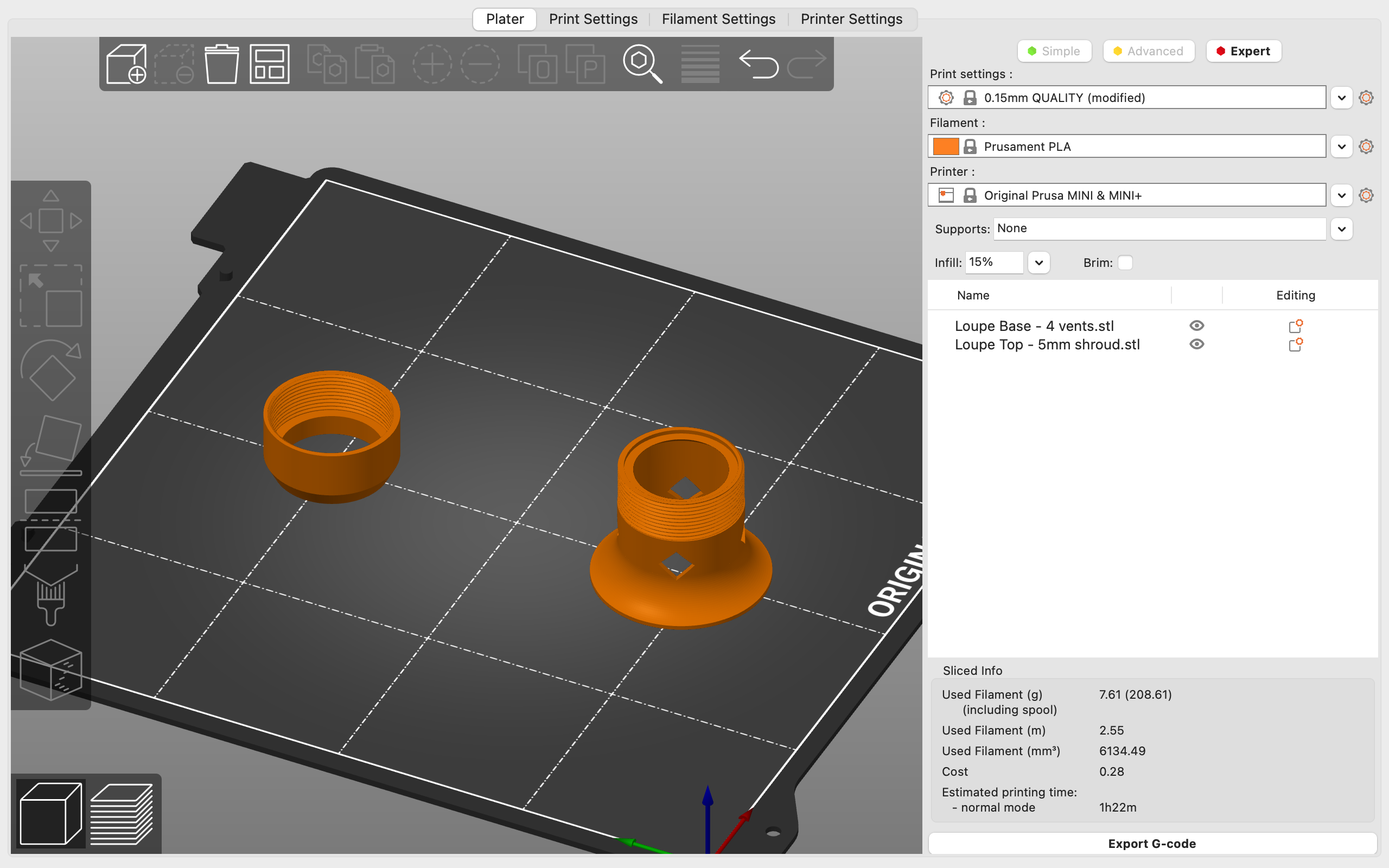1389x868 pixels.
Task: Open the Supports dropdown
Action: pyautogui.click(x=1342, y=228)
